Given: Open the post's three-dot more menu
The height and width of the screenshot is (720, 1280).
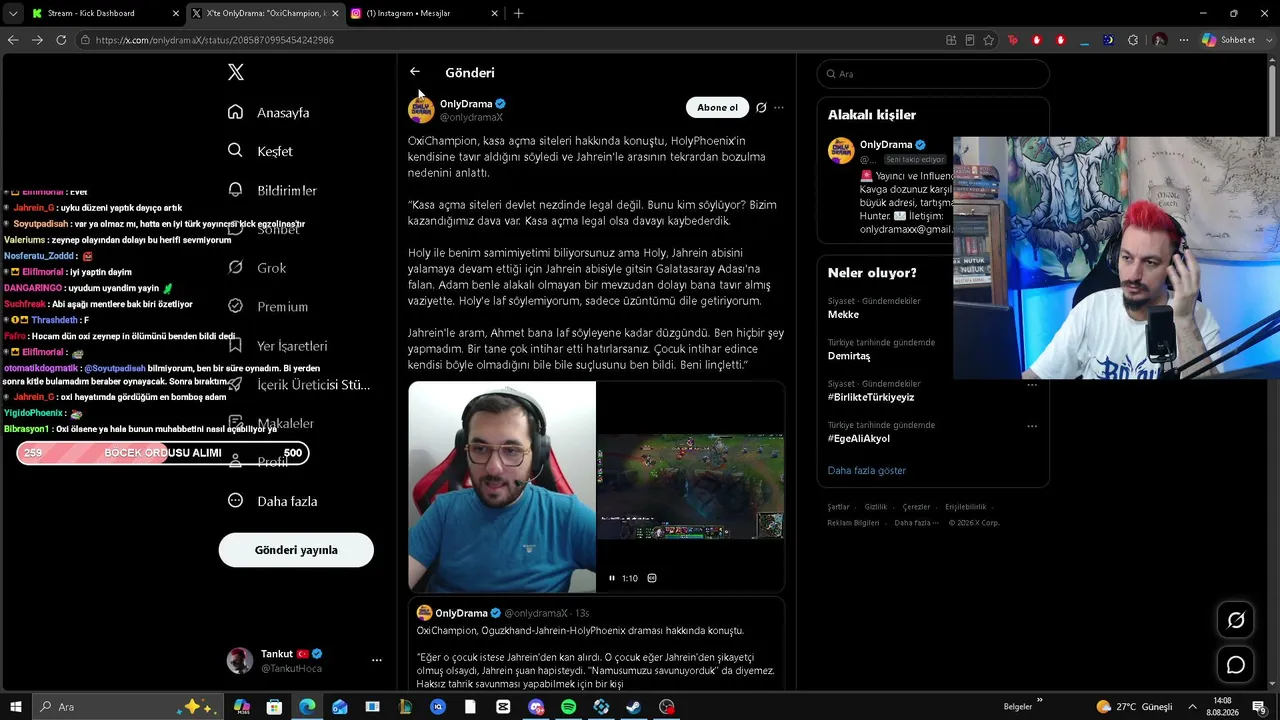Looking at the screenshot, I should pyautogui.click(x=779, y=108).
